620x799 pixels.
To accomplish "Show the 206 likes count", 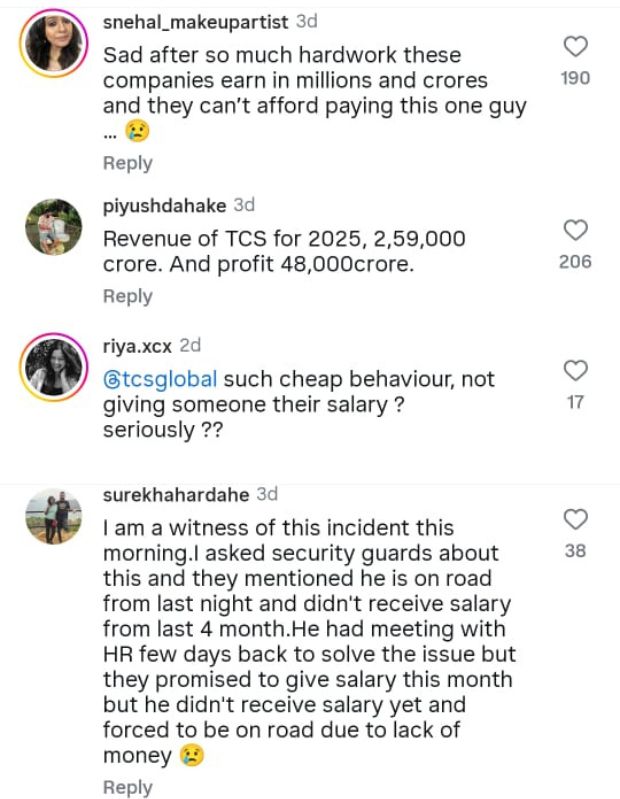I will (575, 262).
